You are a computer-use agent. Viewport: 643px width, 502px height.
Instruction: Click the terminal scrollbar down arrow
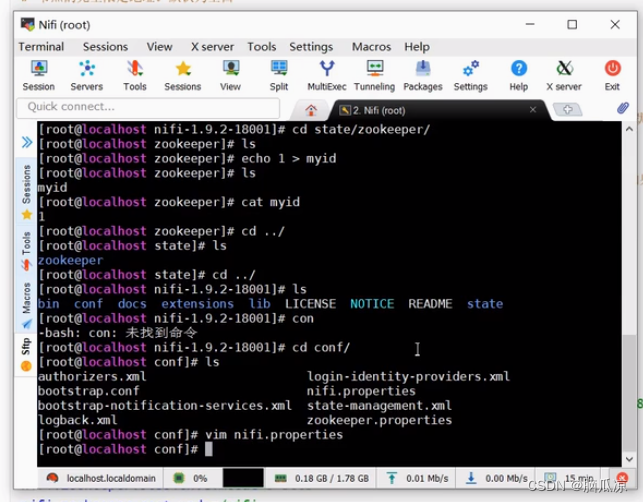(x=629, y=459)
